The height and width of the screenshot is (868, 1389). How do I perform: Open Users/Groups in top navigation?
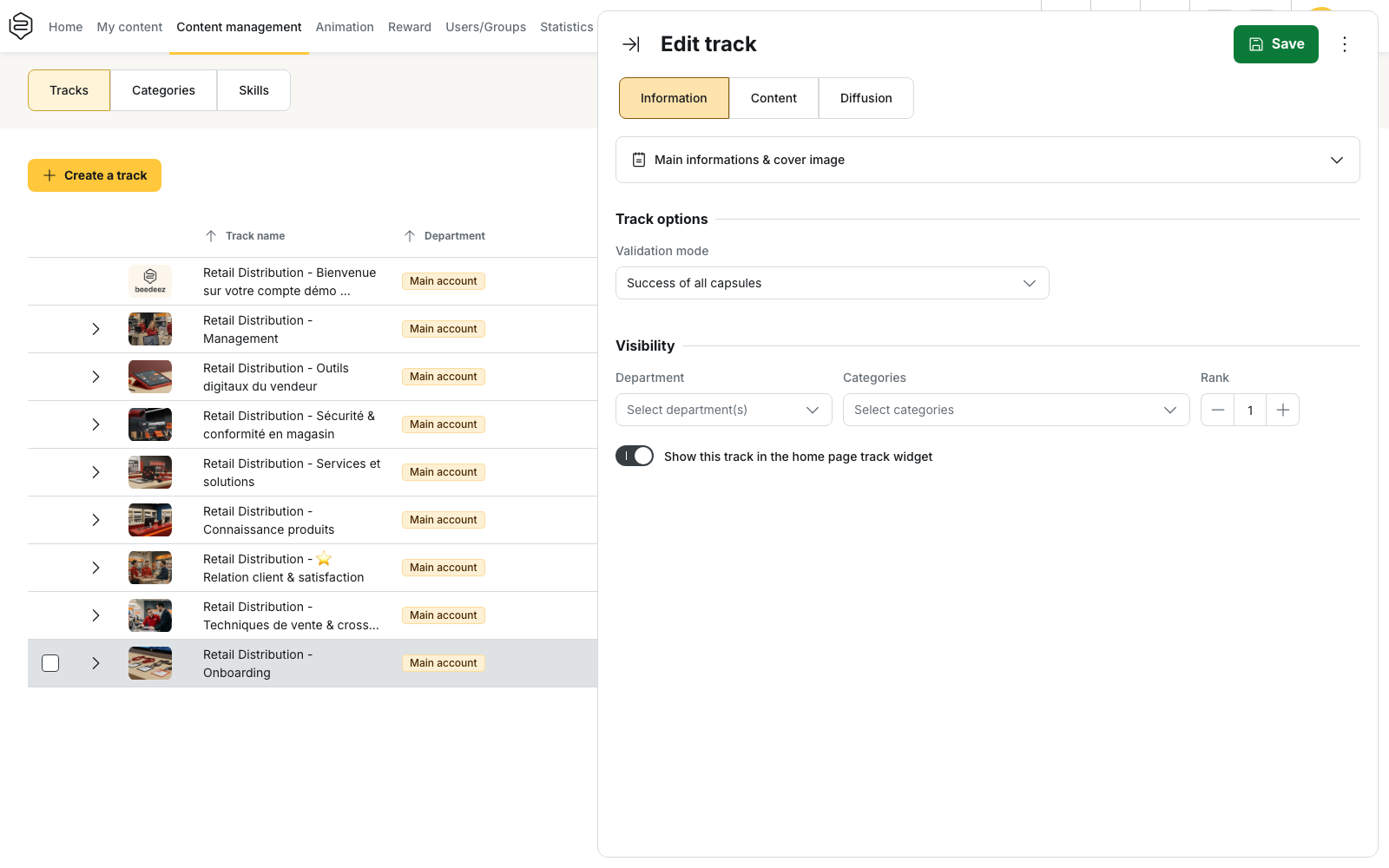(x=486, y=27)
